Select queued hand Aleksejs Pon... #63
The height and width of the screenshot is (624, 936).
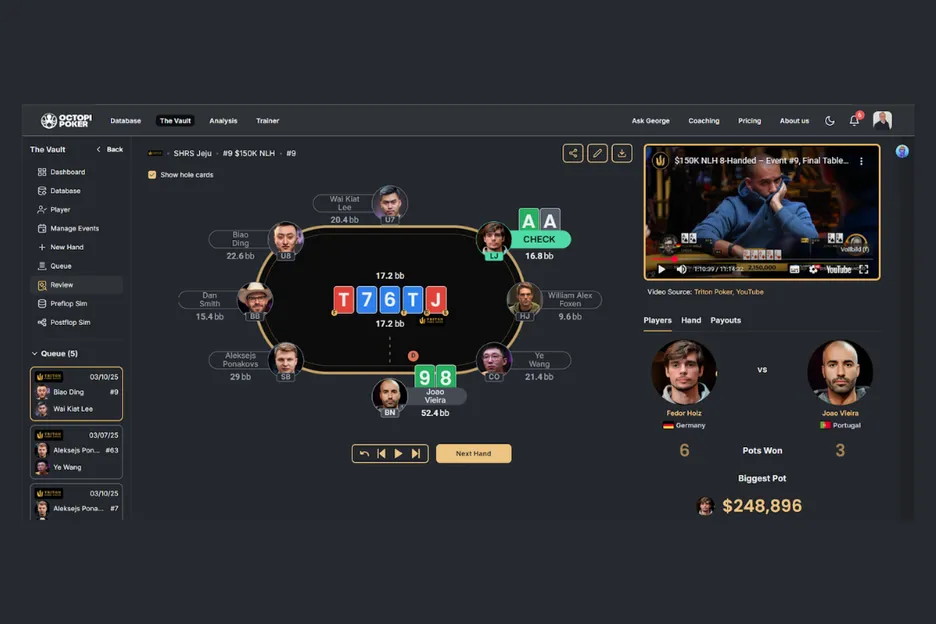point(76,452)
